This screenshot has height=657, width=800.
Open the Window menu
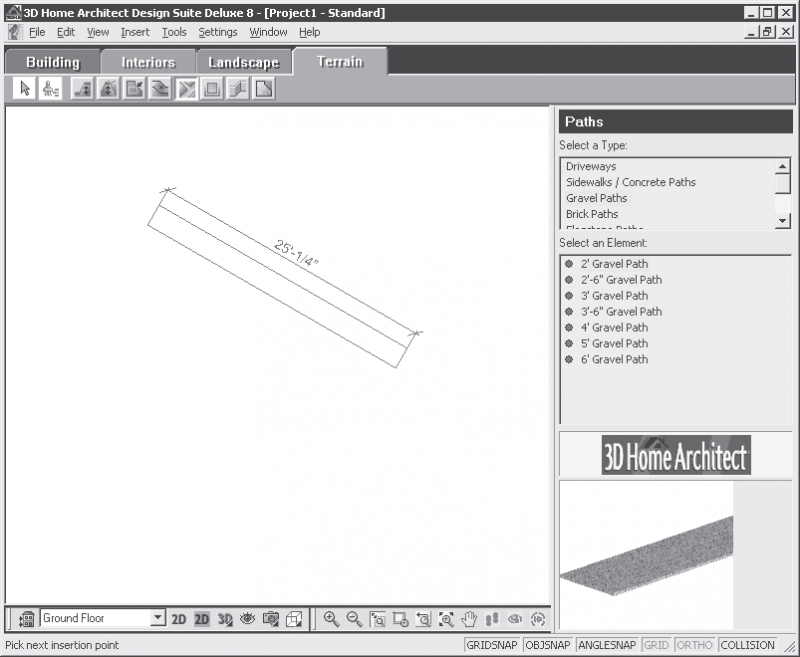tap(268, 32)
